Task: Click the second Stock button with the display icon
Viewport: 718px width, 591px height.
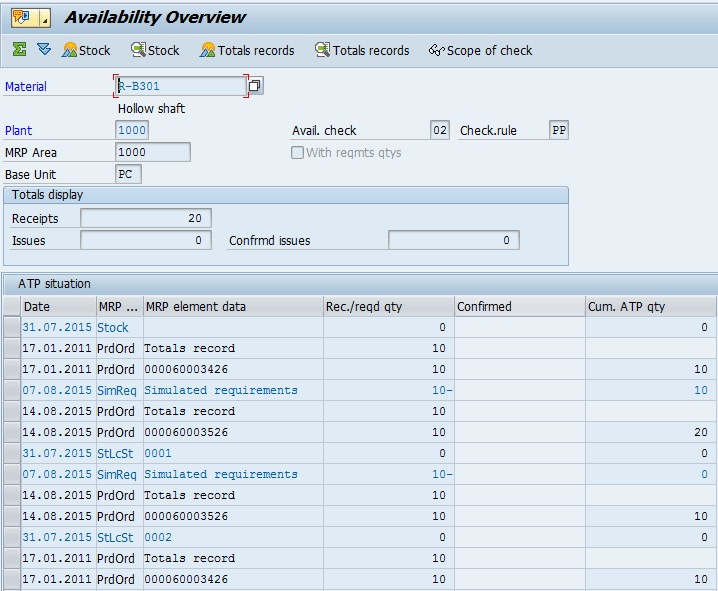Action: [155, 50]
